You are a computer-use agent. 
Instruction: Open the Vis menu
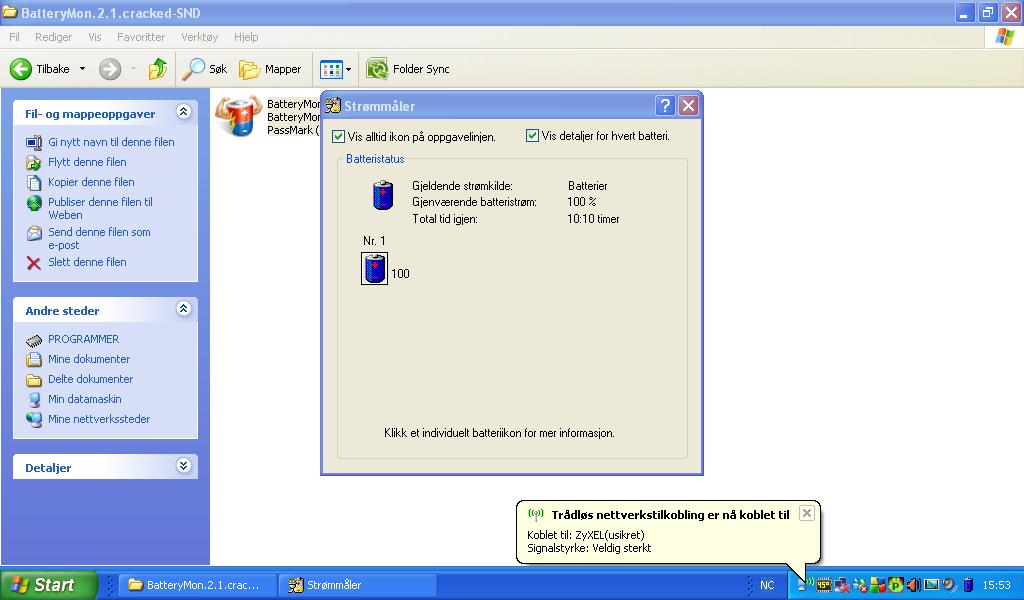click(x=95, y=37)
